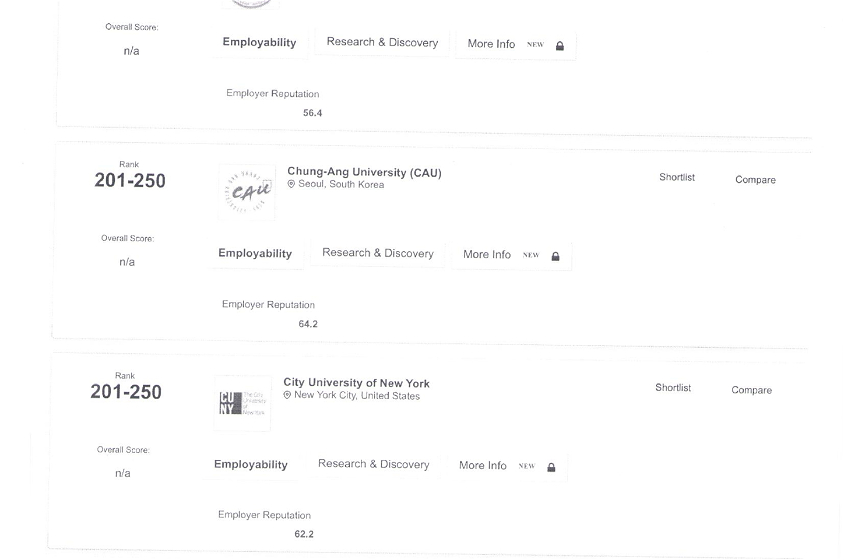Shortlist City University of New York
The height and width of the screenshot is (560, 844).
[x=673, y=388]
